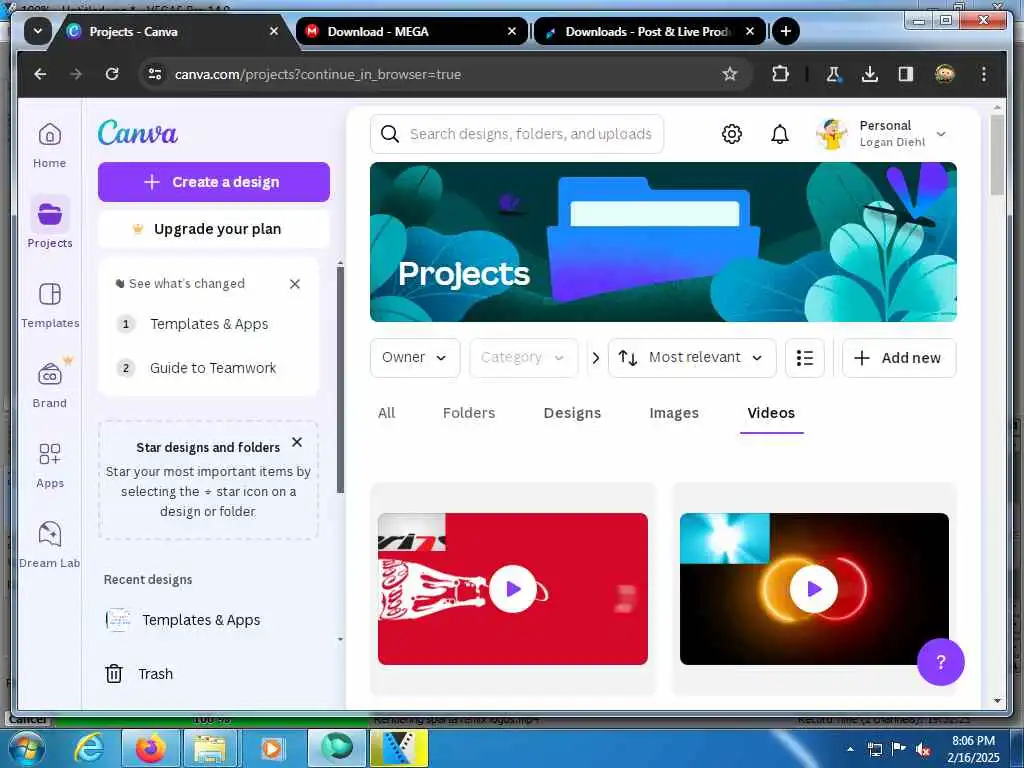
Task: Switch to list view layout
Action: click(805, 358)
